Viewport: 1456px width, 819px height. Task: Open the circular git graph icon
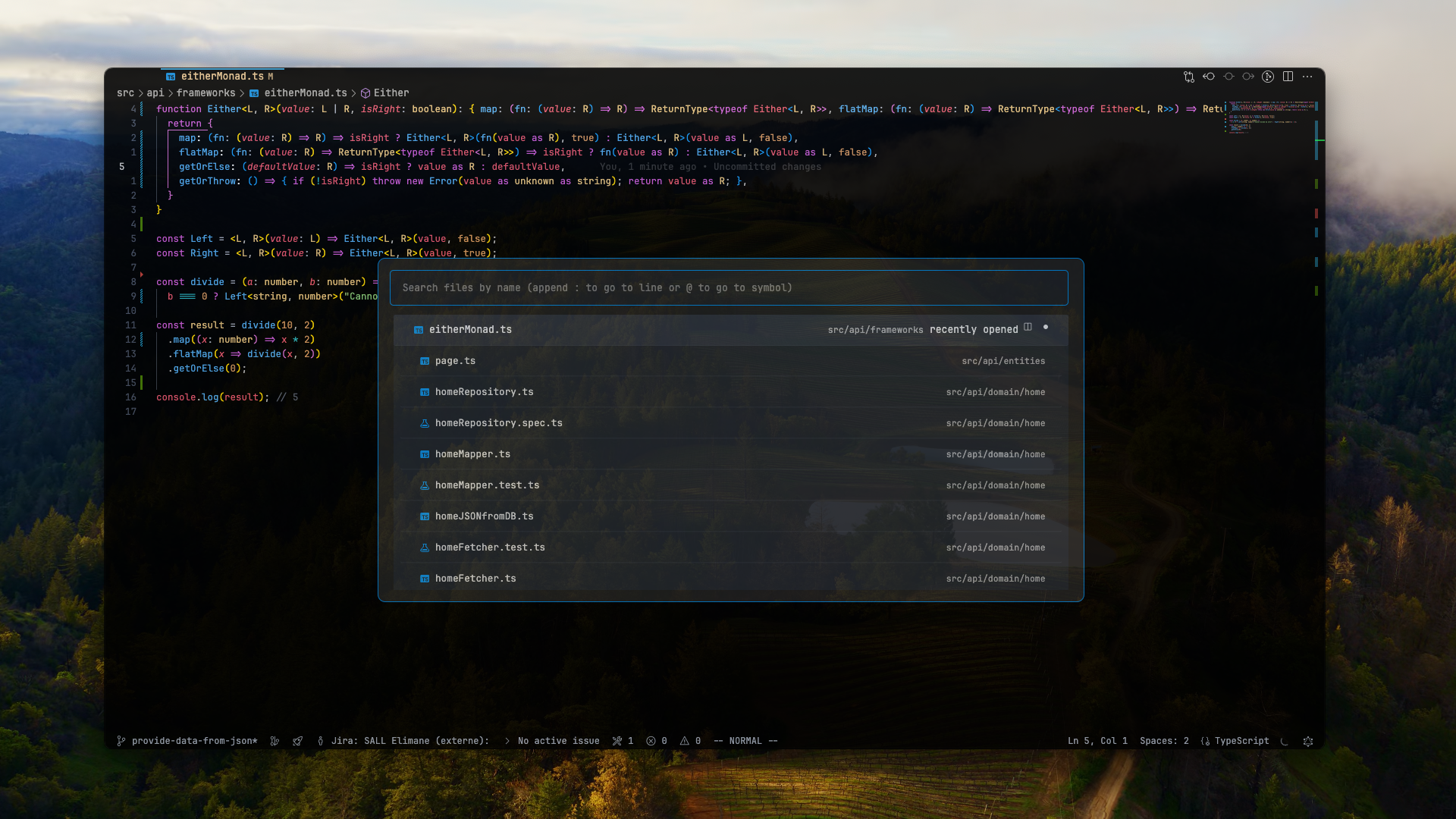click(1268, 77)
